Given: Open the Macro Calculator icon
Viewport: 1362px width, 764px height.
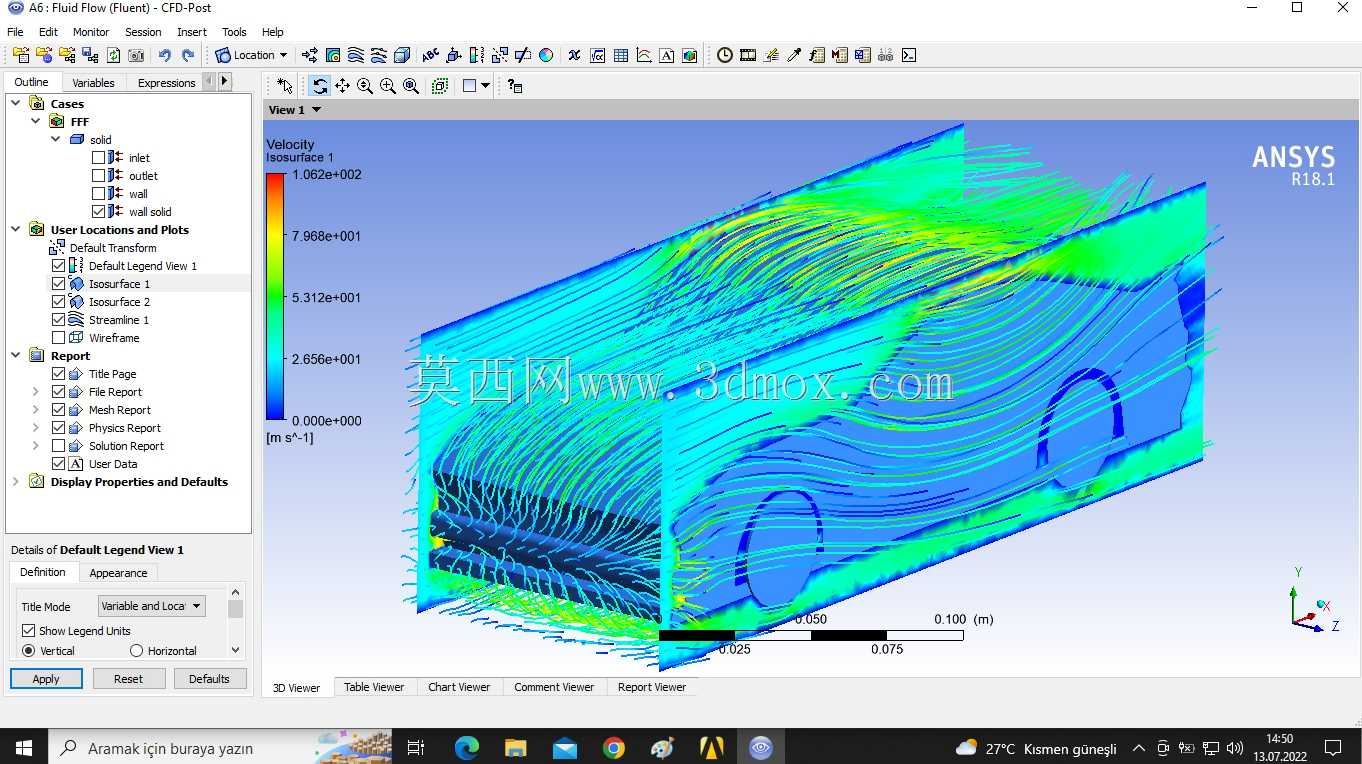Looking at the screenshot, I should point(840,55).
